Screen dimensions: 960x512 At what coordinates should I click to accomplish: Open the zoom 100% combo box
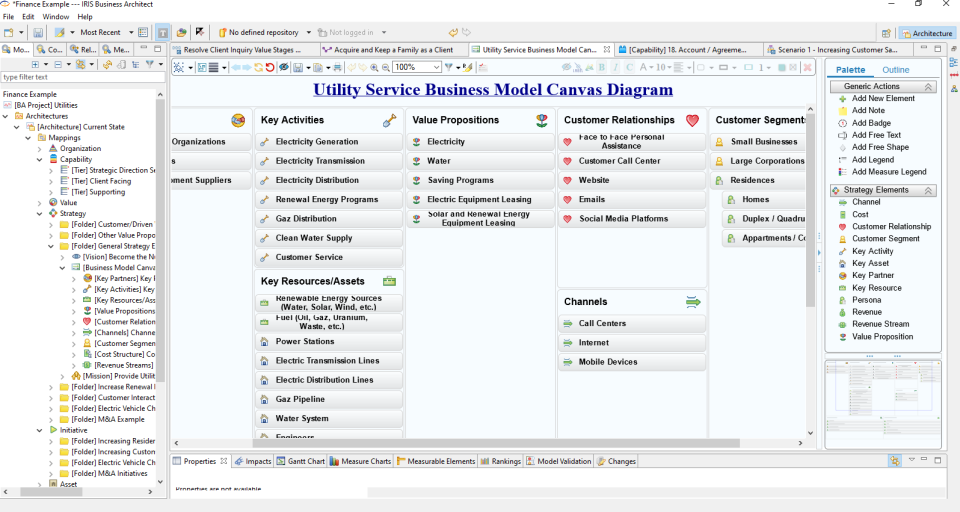[417, 67]
